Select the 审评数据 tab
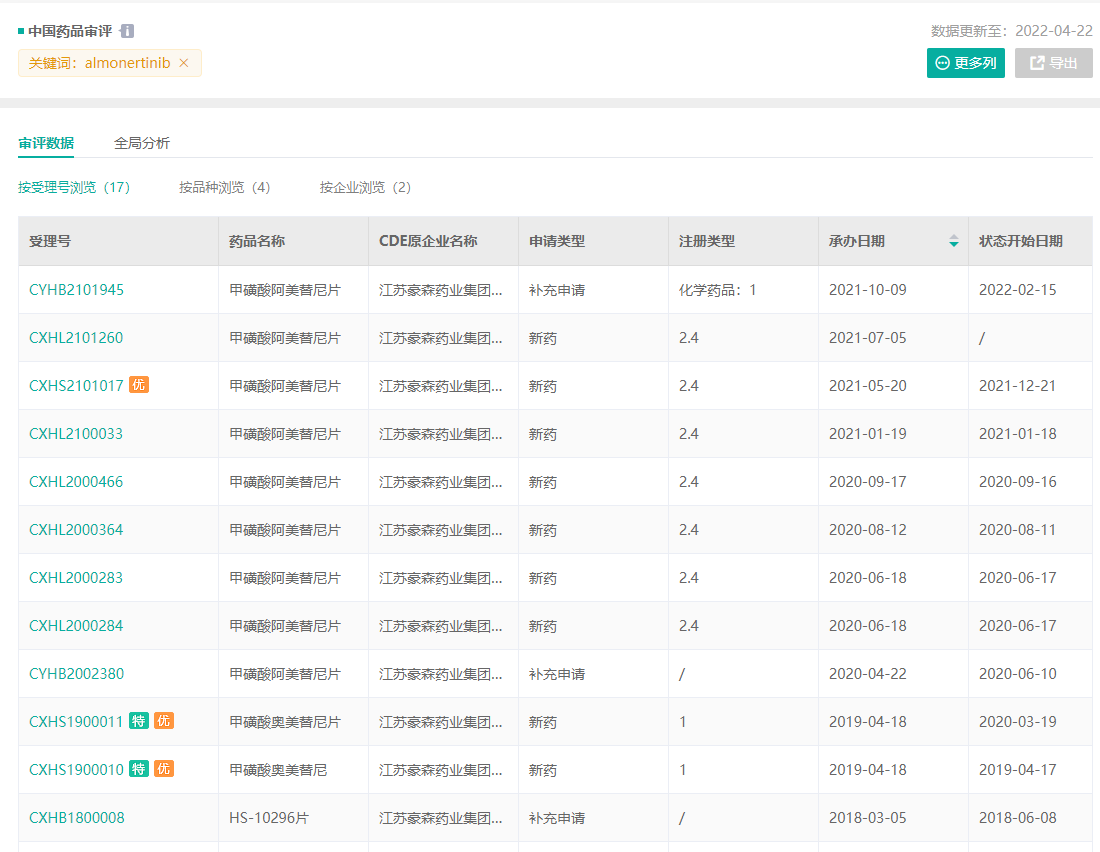 [x=46, y=143]
